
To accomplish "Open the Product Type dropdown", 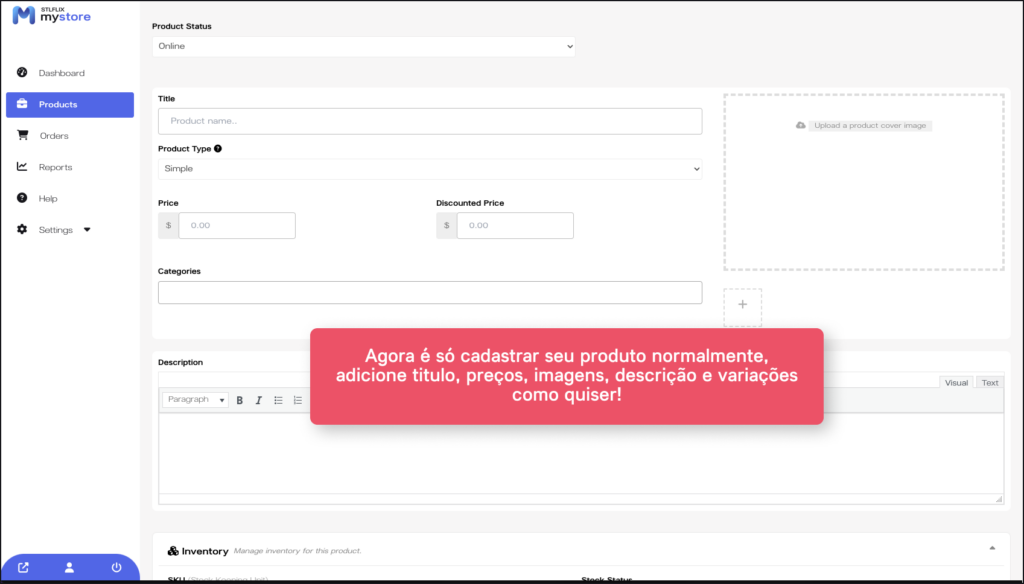I will [430, 169].
